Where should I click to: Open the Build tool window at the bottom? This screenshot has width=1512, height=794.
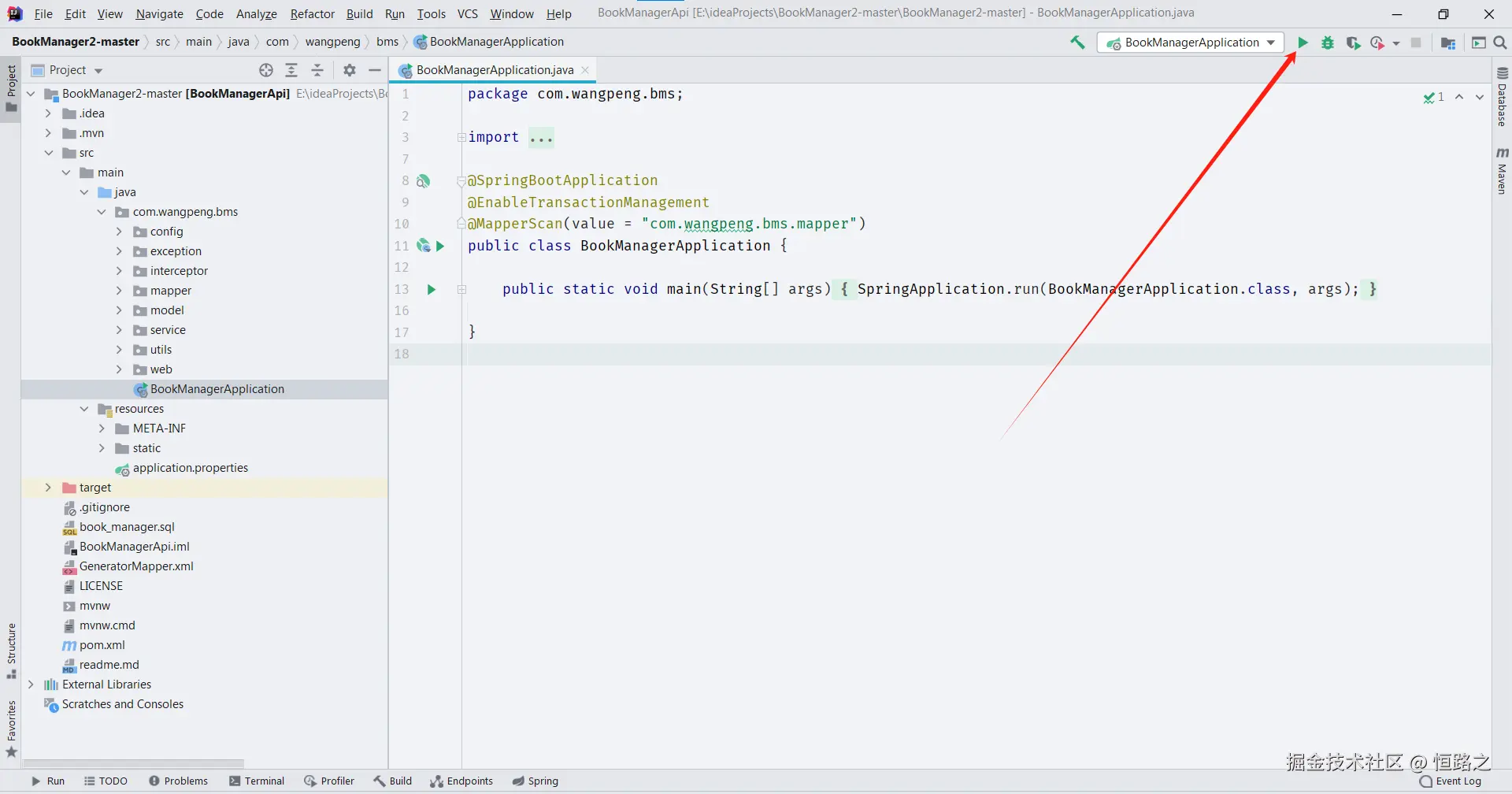(x=393, y=781)
